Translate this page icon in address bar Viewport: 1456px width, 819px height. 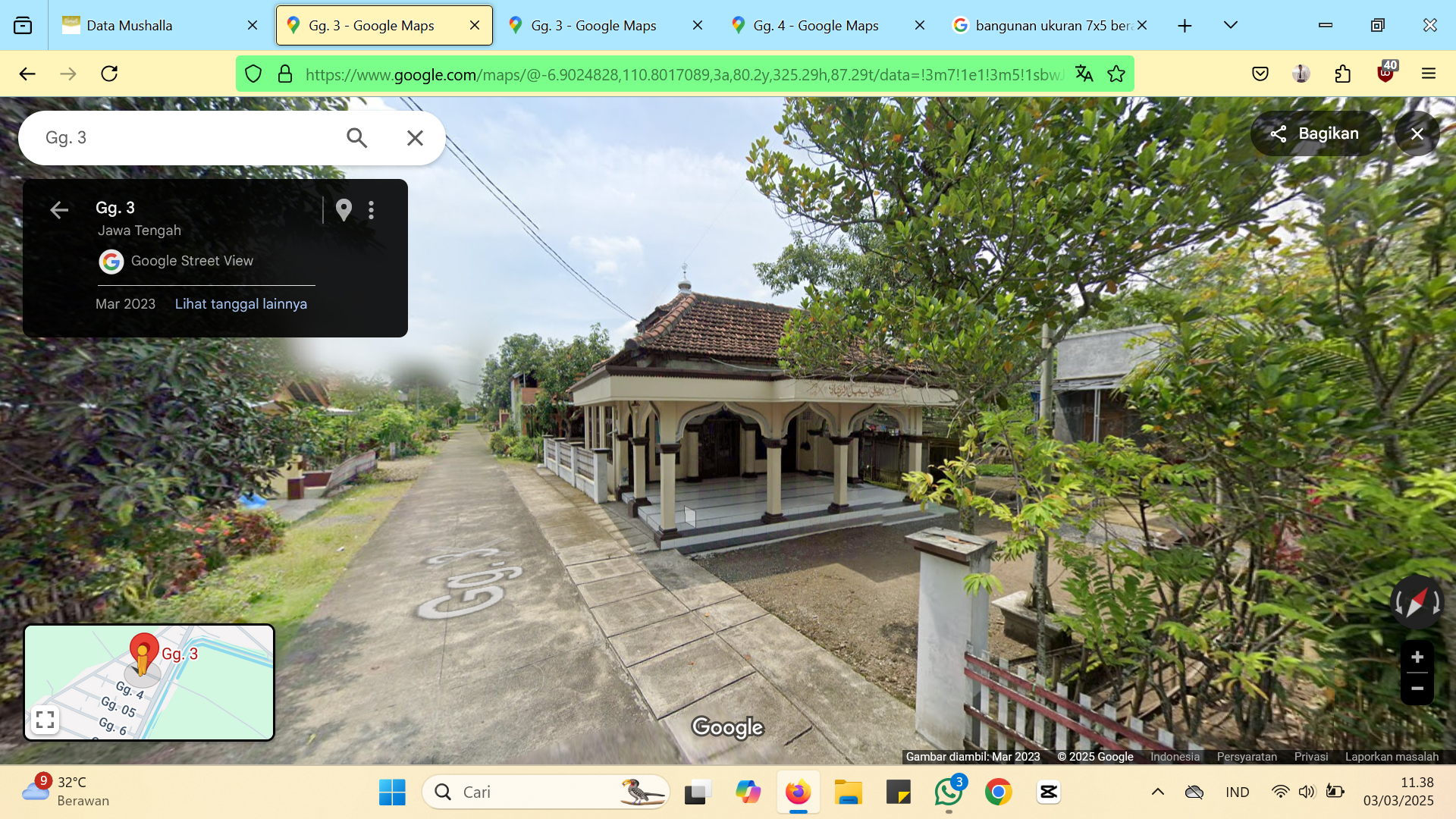(x=1084, y=74)
